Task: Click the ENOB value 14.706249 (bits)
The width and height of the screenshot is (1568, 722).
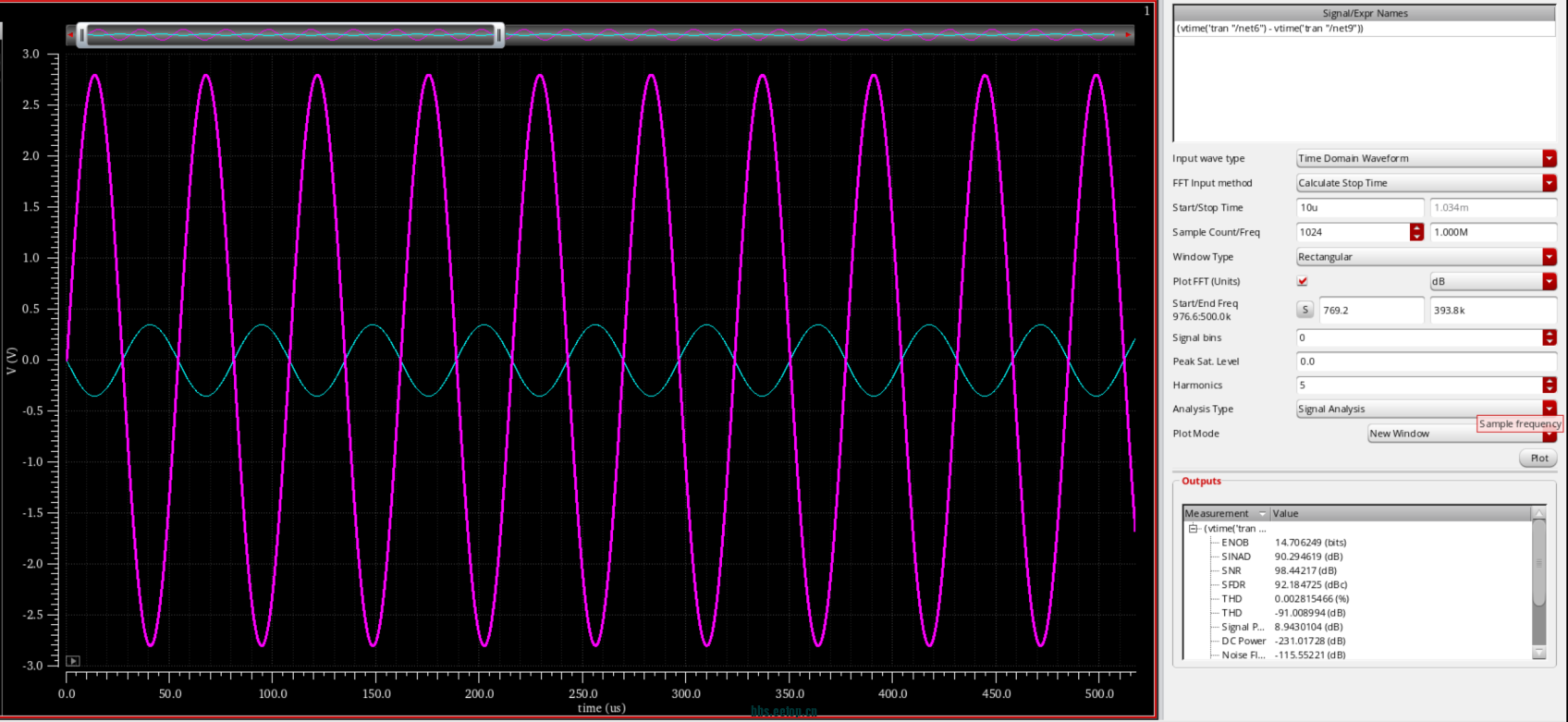Action: (1310, 543)
